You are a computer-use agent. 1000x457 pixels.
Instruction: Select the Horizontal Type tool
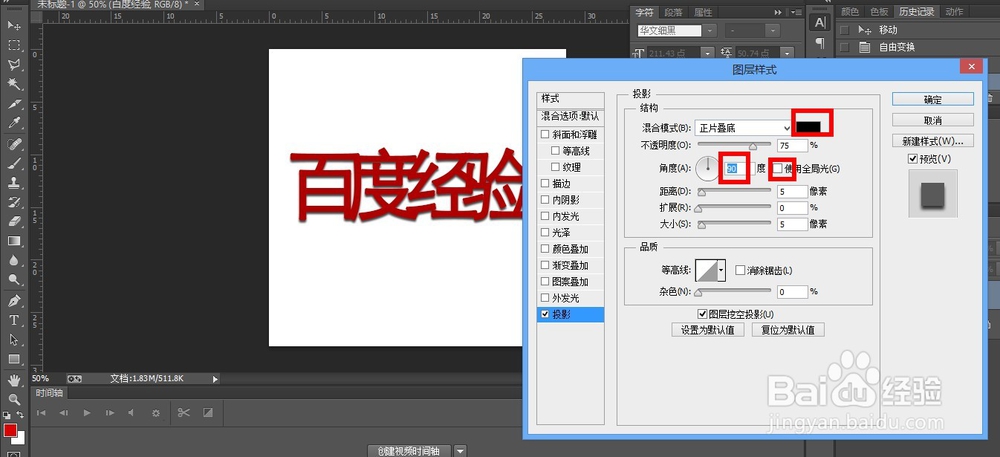pyautogui.click(x=14, y=320)
